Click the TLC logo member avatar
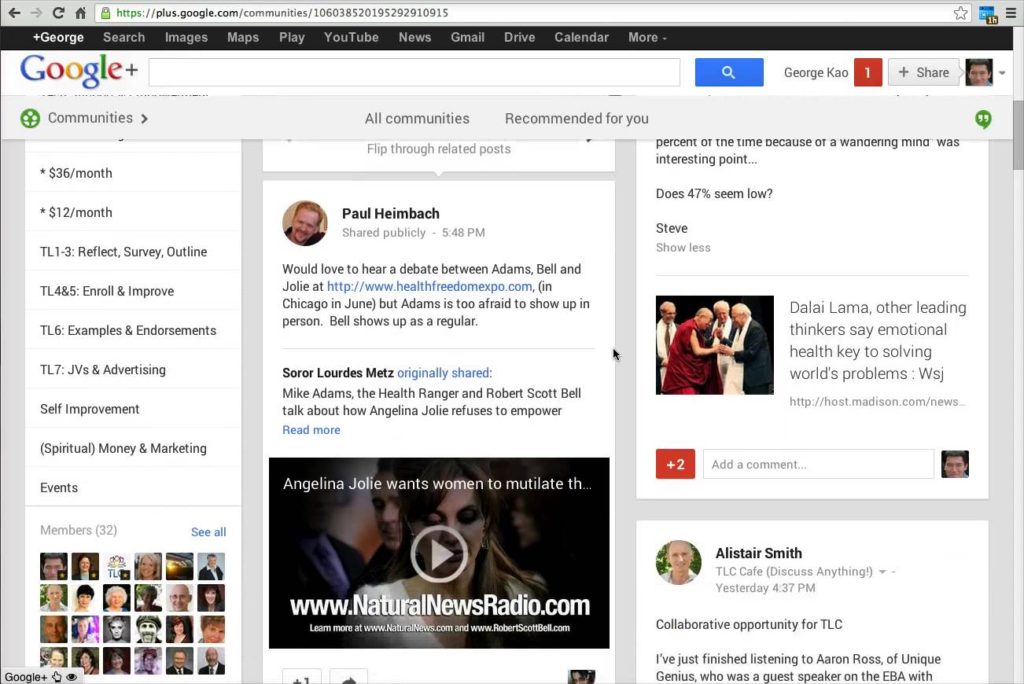The width and height of the screenshot is (1024, 684). (x=116, y=566)
